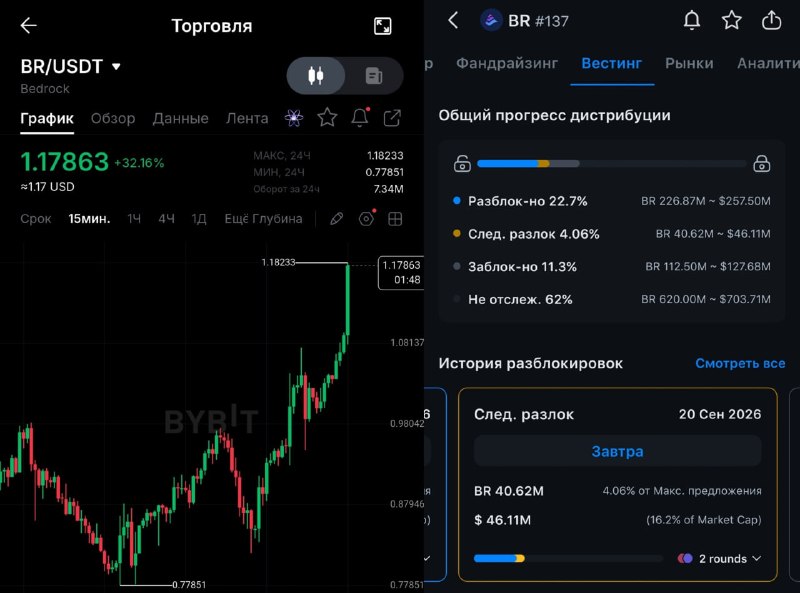The width and height of the screenshot is (800, 593).
Task: Open the Смотреть все link
Action: (x=740, y=363)
